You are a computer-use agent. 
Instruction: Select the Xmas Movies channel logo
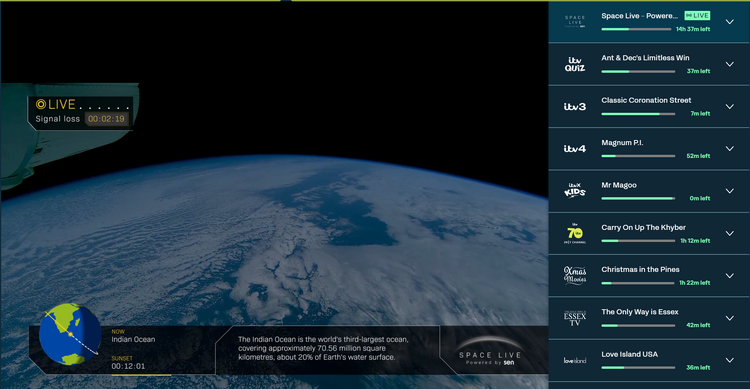point(575,275)
